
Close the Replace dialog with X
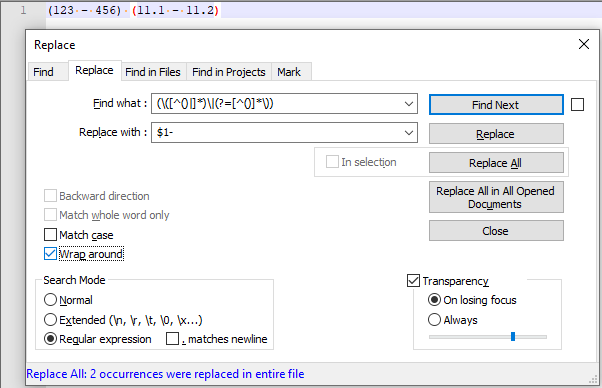(584, 44)
